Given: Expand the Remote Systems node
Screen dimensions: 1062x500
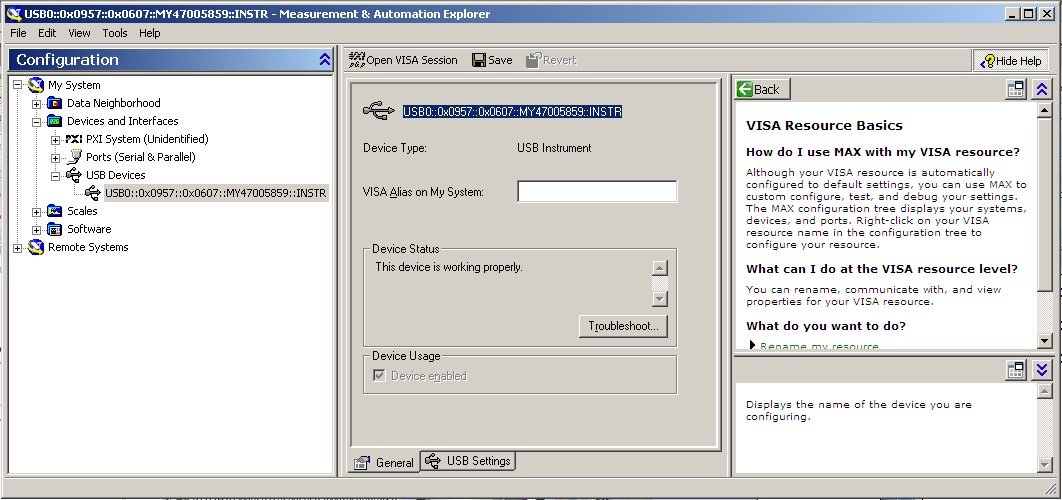Looking at the screenshot, I should 18,248.
